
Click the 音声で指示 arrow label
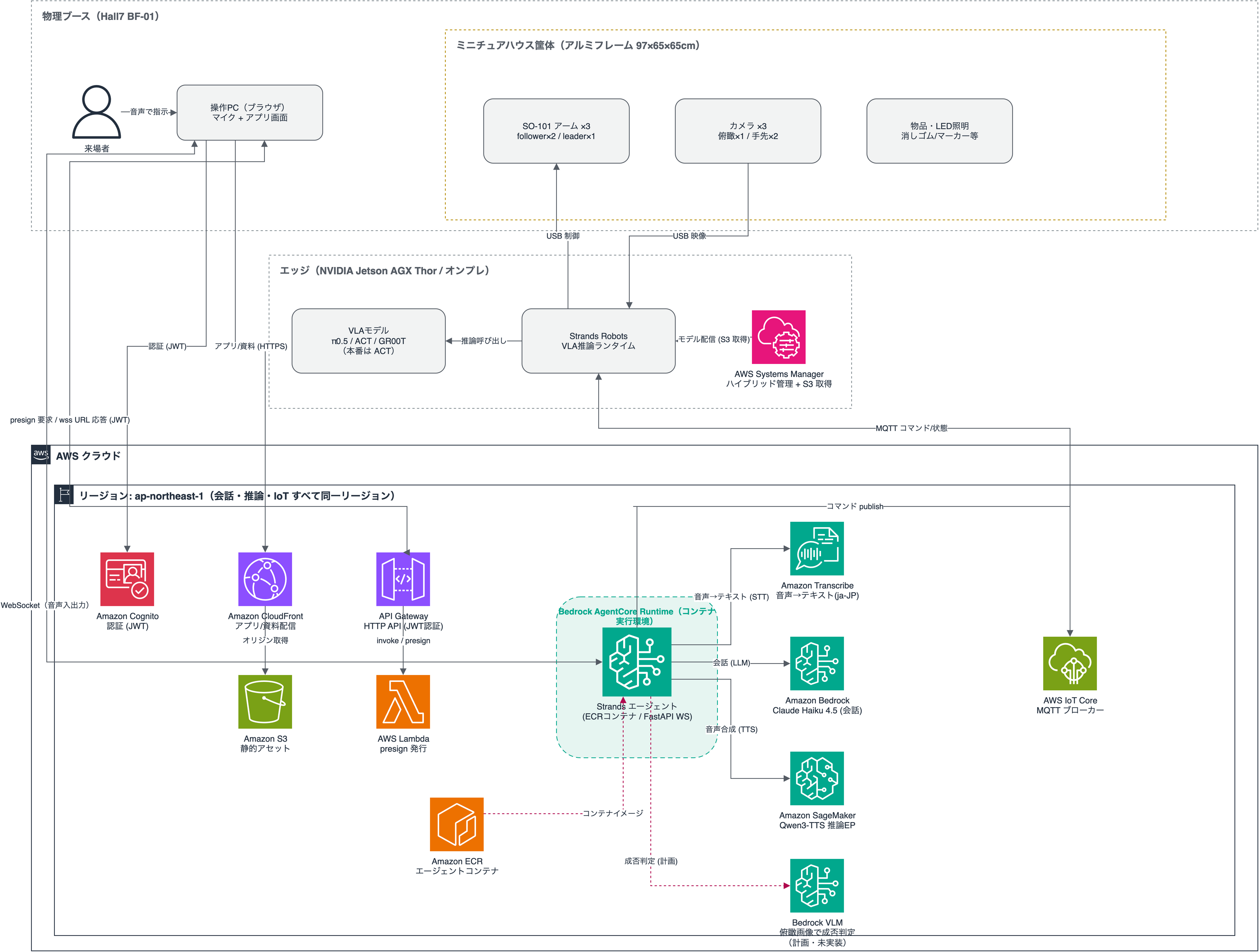[149, 112]
